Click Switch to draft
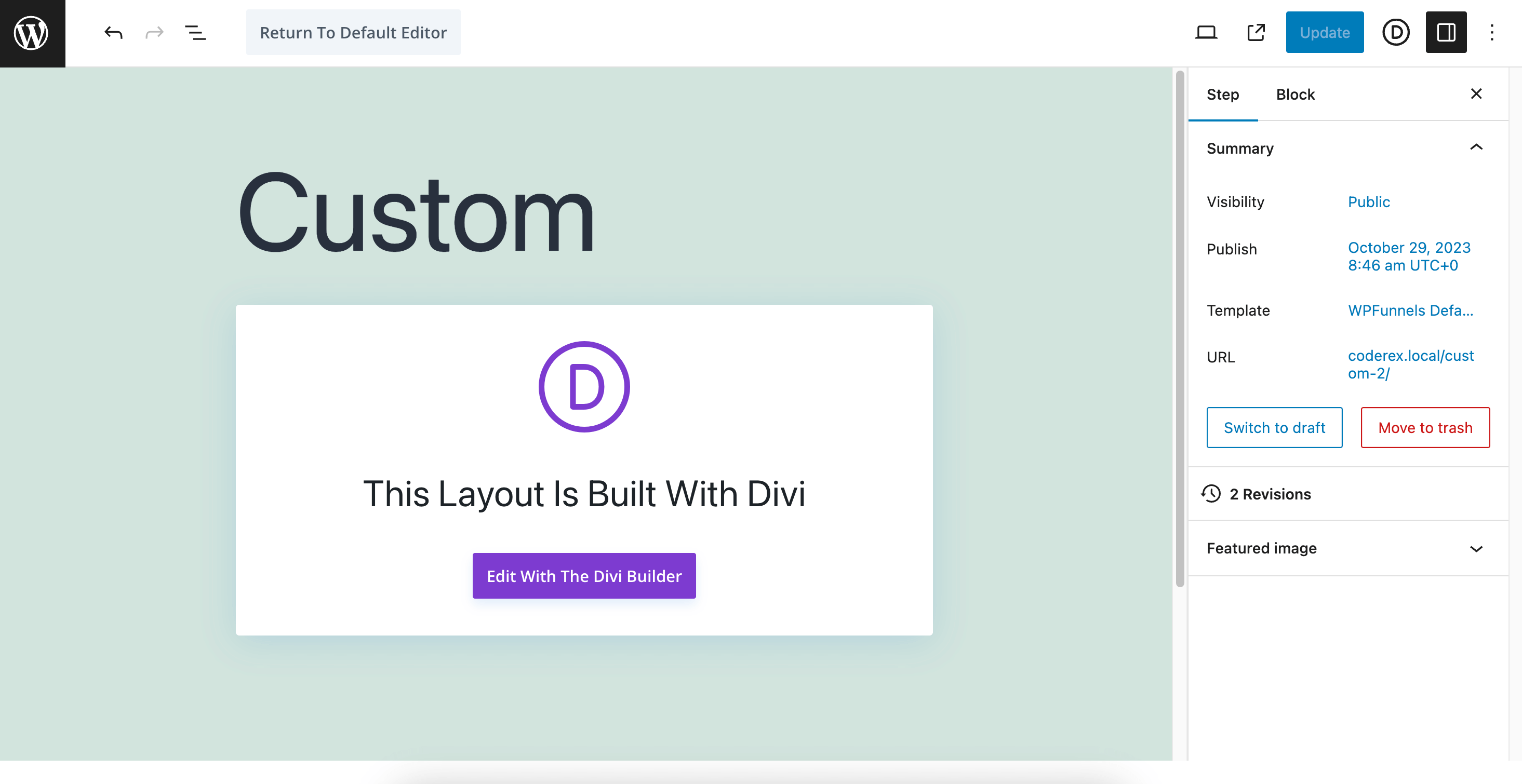 (x=1274, y=427)
